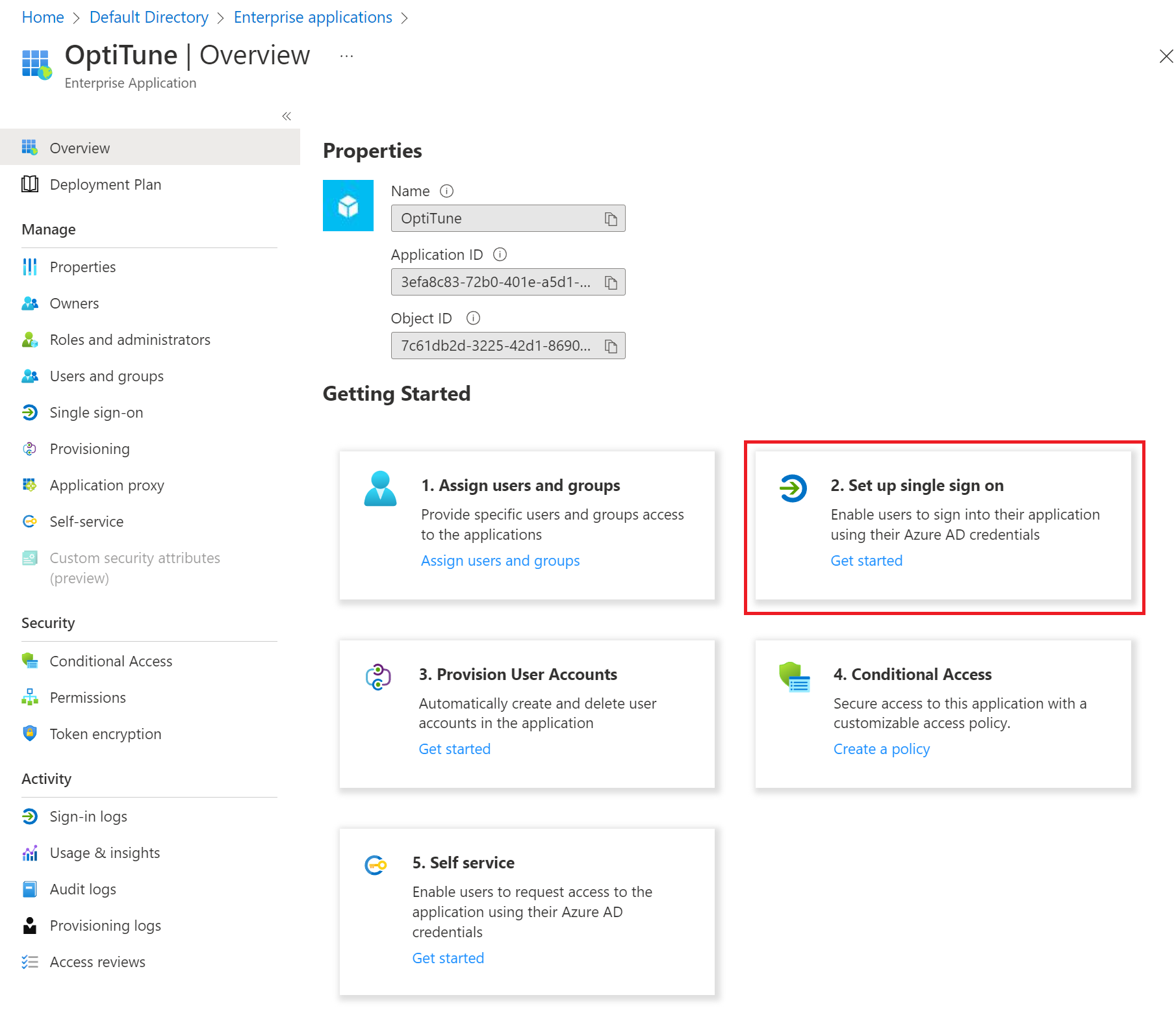Image resolution: width=1176 pixels, height=1021 pixels.
Task: Click the Sign-in logs icon
Action: 30,816
